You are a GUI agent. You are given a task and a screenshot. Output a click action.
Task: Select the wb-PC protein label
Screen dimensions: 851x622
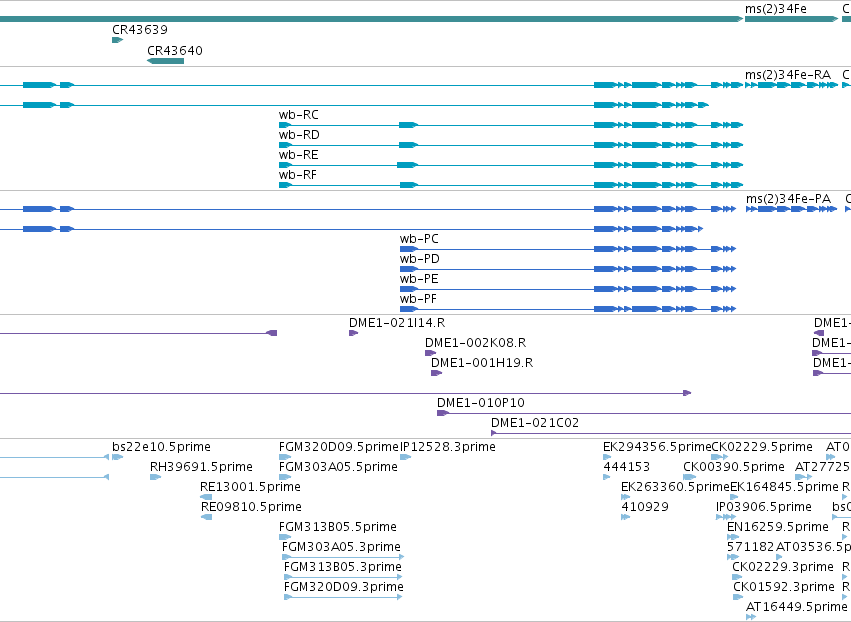click(x=419, y=239)
